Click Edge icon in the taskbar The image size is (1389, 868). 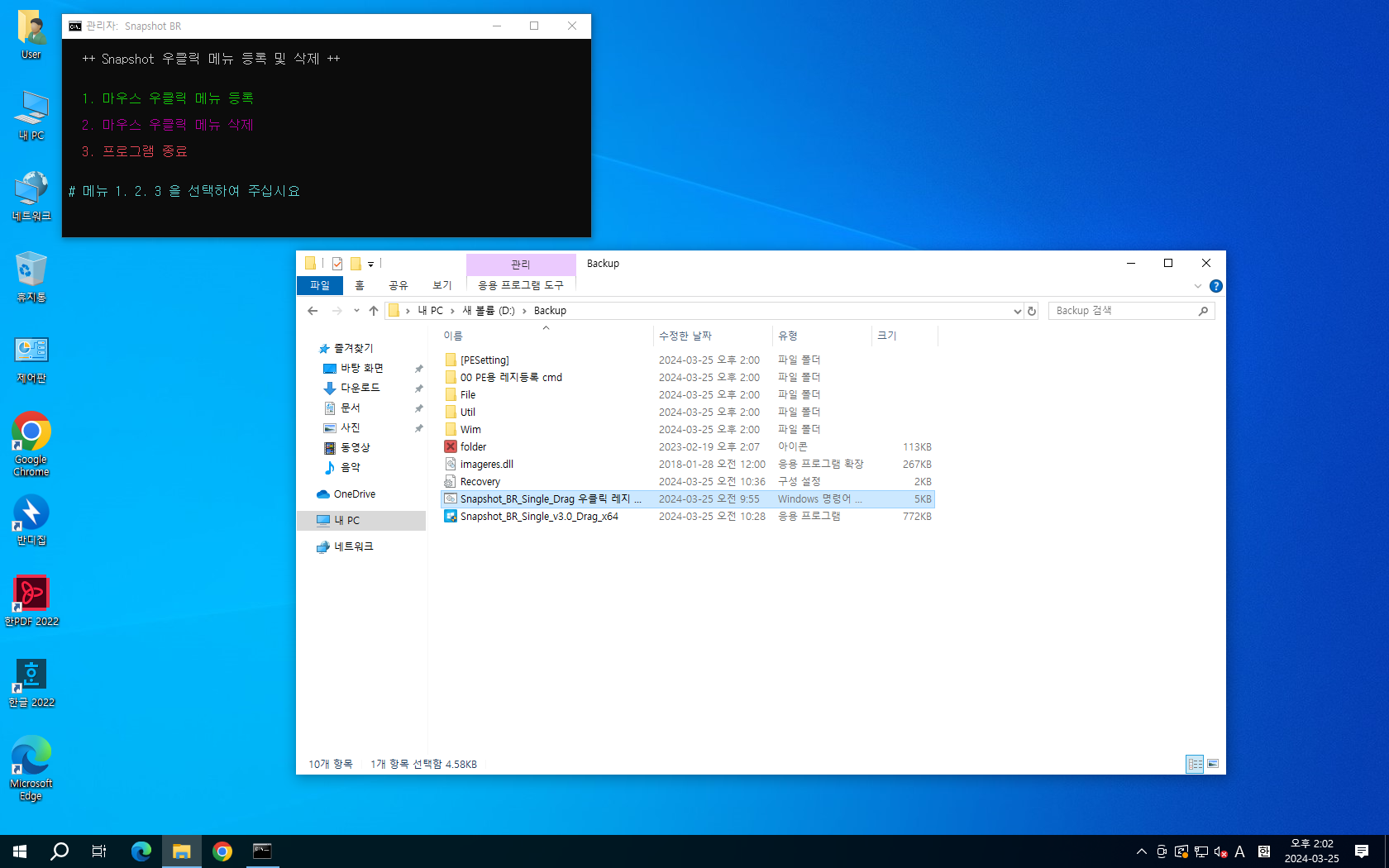[x=141, y=851]
